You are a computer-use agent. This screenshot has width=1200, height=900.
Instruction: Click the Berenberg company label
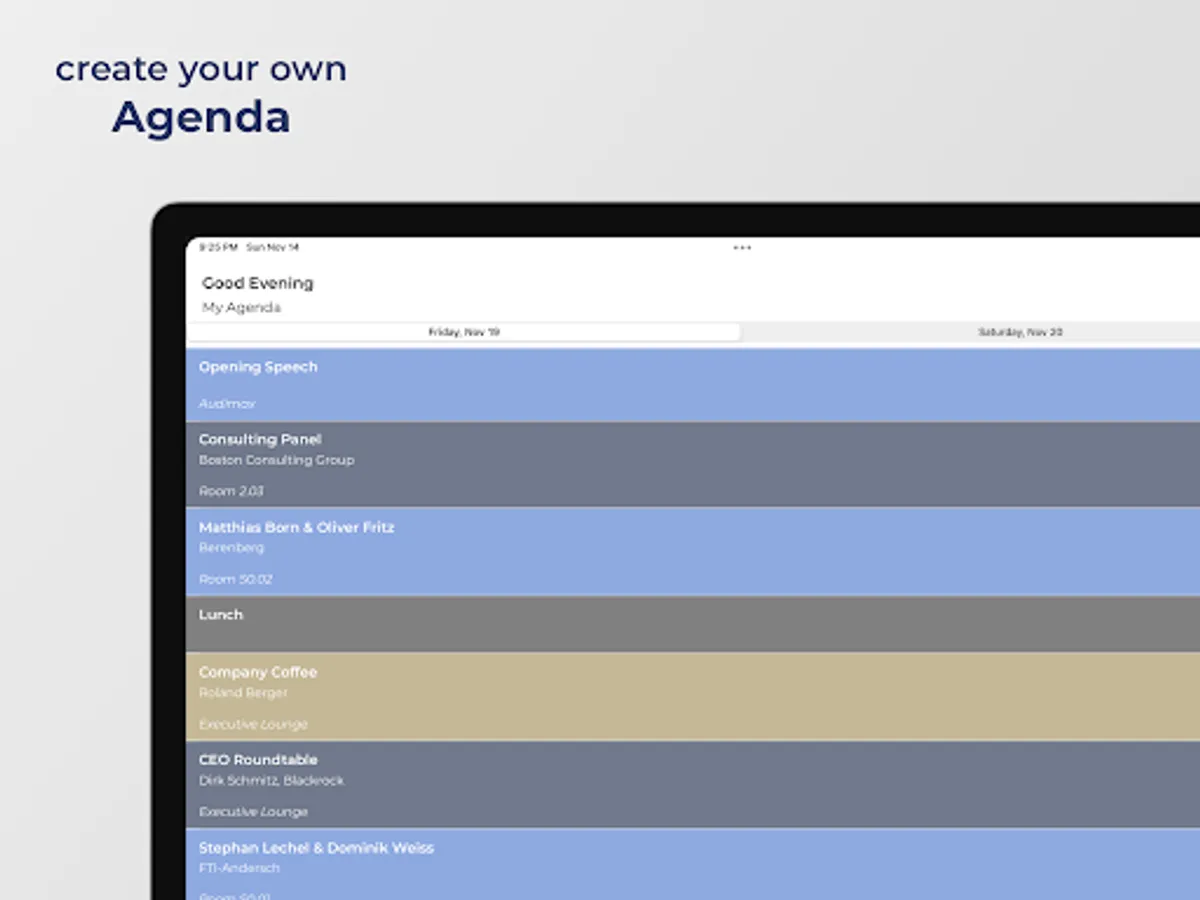231,548
